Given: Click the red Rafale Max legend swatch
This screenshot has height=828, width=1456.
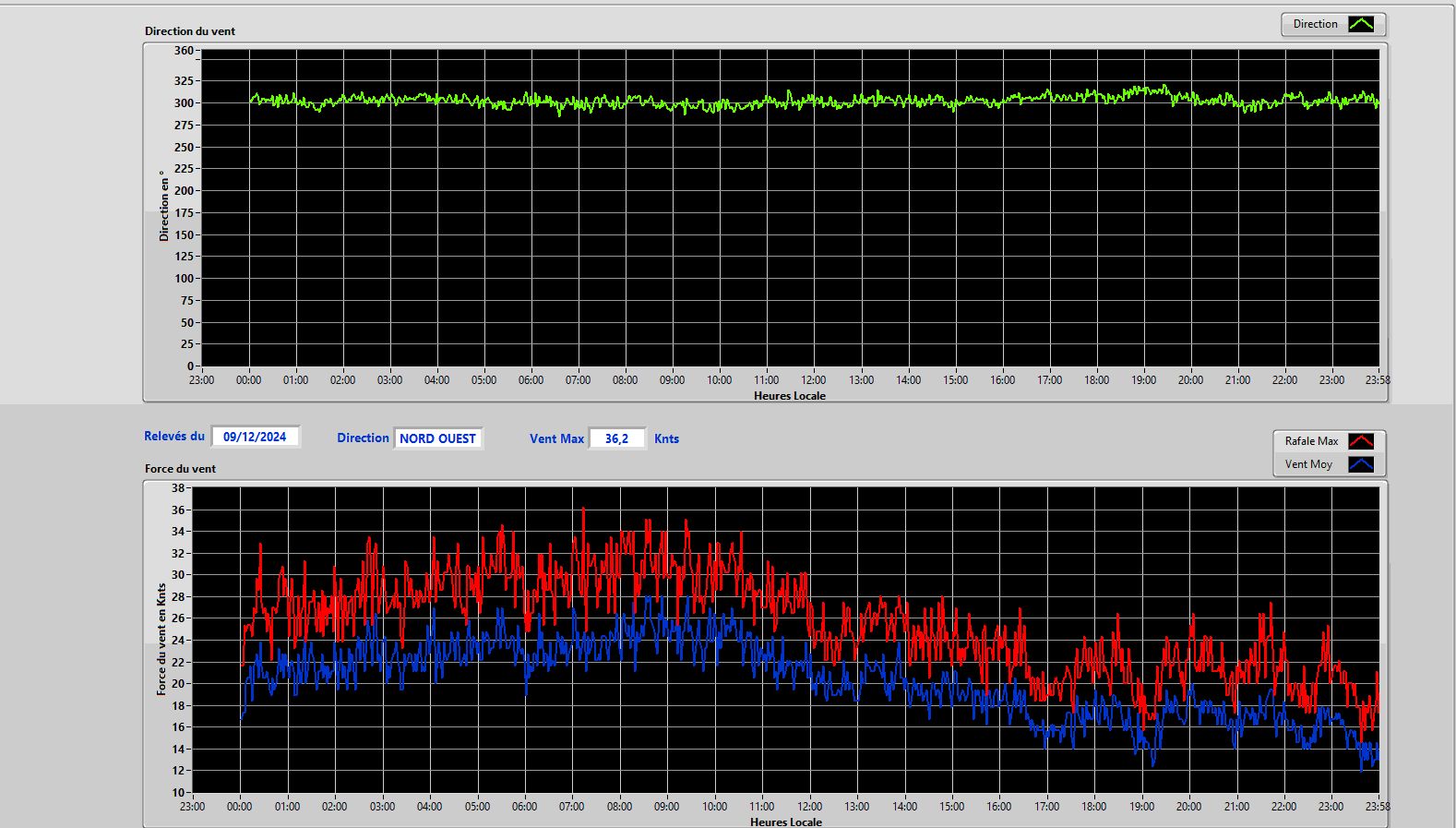Looking at the screenshot, I should click(1361, 441).
